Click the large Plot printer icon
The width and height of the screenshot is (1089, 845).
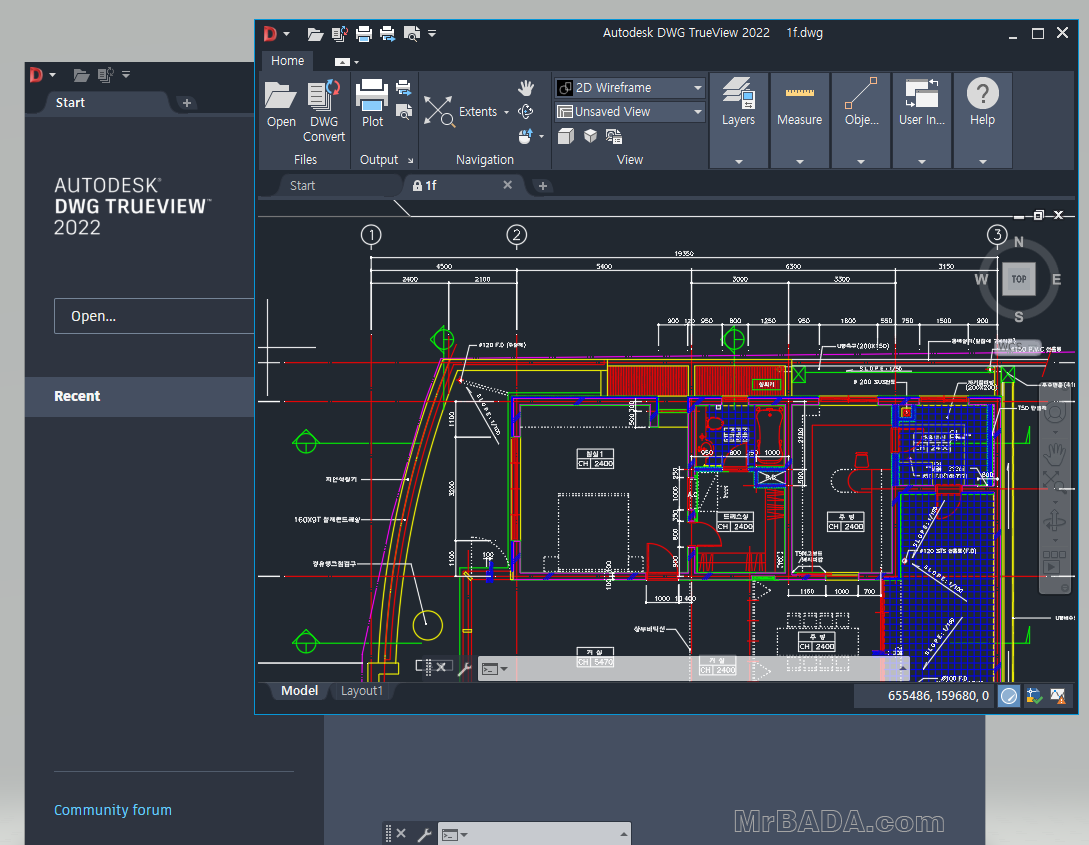tap(372, 95)
